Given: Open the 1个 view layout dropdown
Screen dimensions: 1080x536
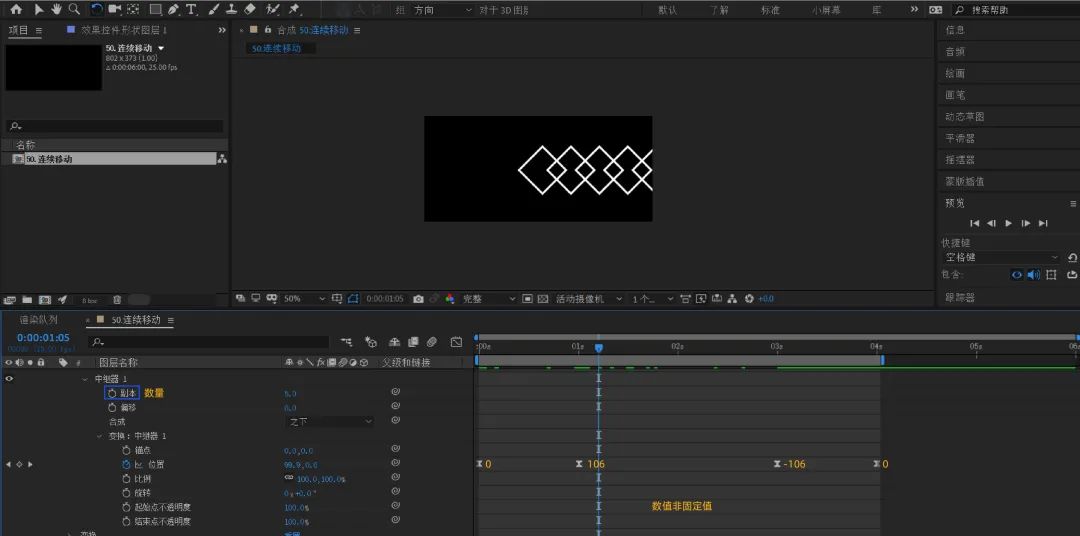Looking at the screenshot, I should (x=652, y=299).
